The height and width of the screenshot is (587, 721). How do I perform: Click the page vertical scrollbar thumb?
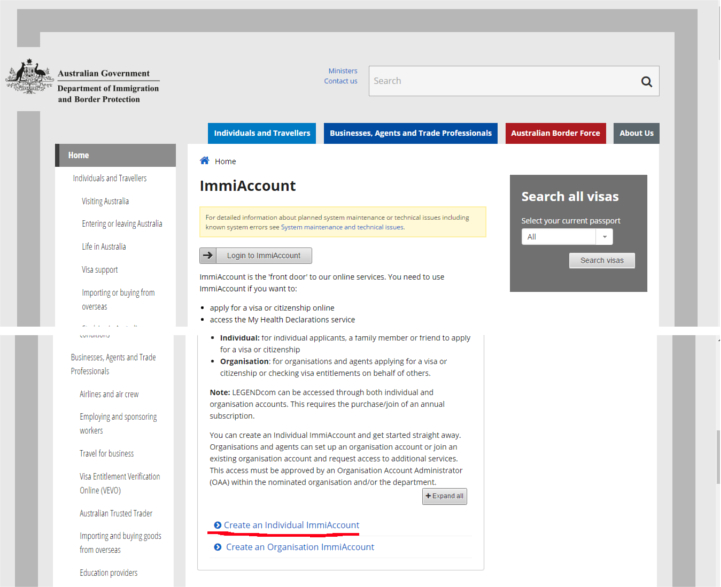coord(718,457)
